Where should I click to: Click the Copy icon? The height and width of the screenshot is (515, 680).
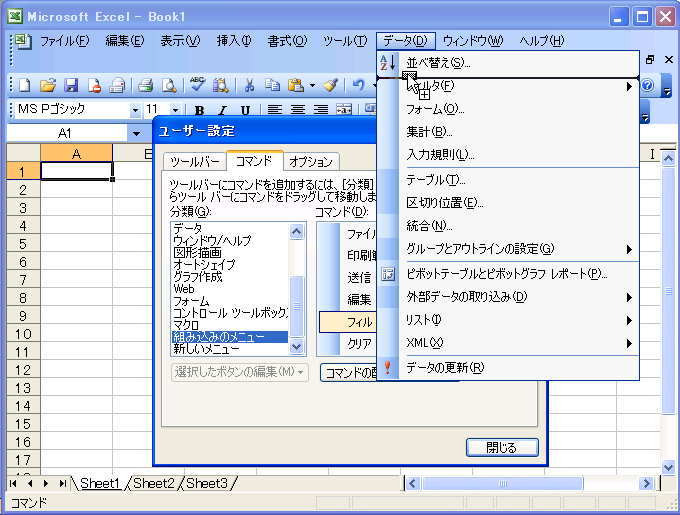tap(272, 85)
